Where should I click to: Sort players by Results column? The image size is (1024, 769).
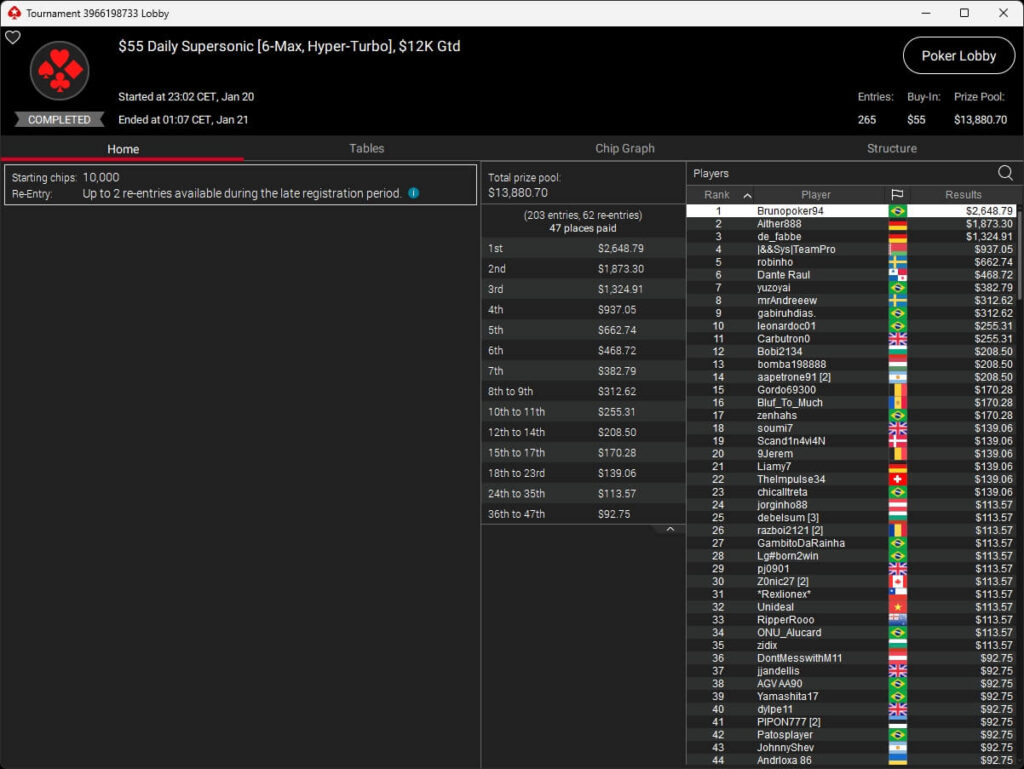pos(963,195)
